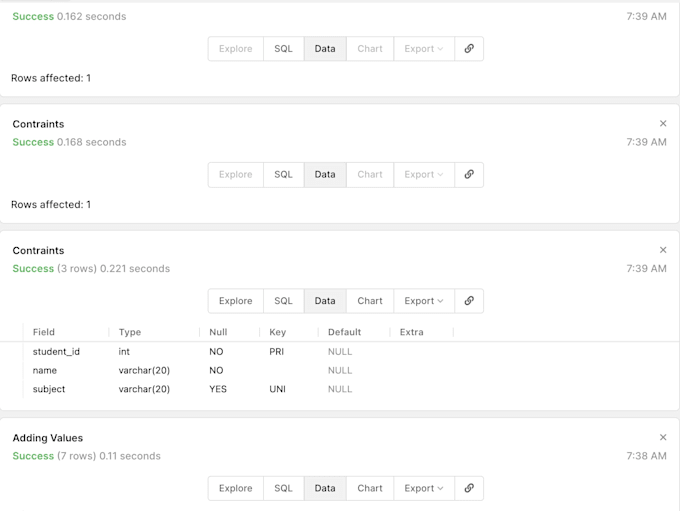
Task: Show SQL view in topmost card
Action: (x=284, y=49)
